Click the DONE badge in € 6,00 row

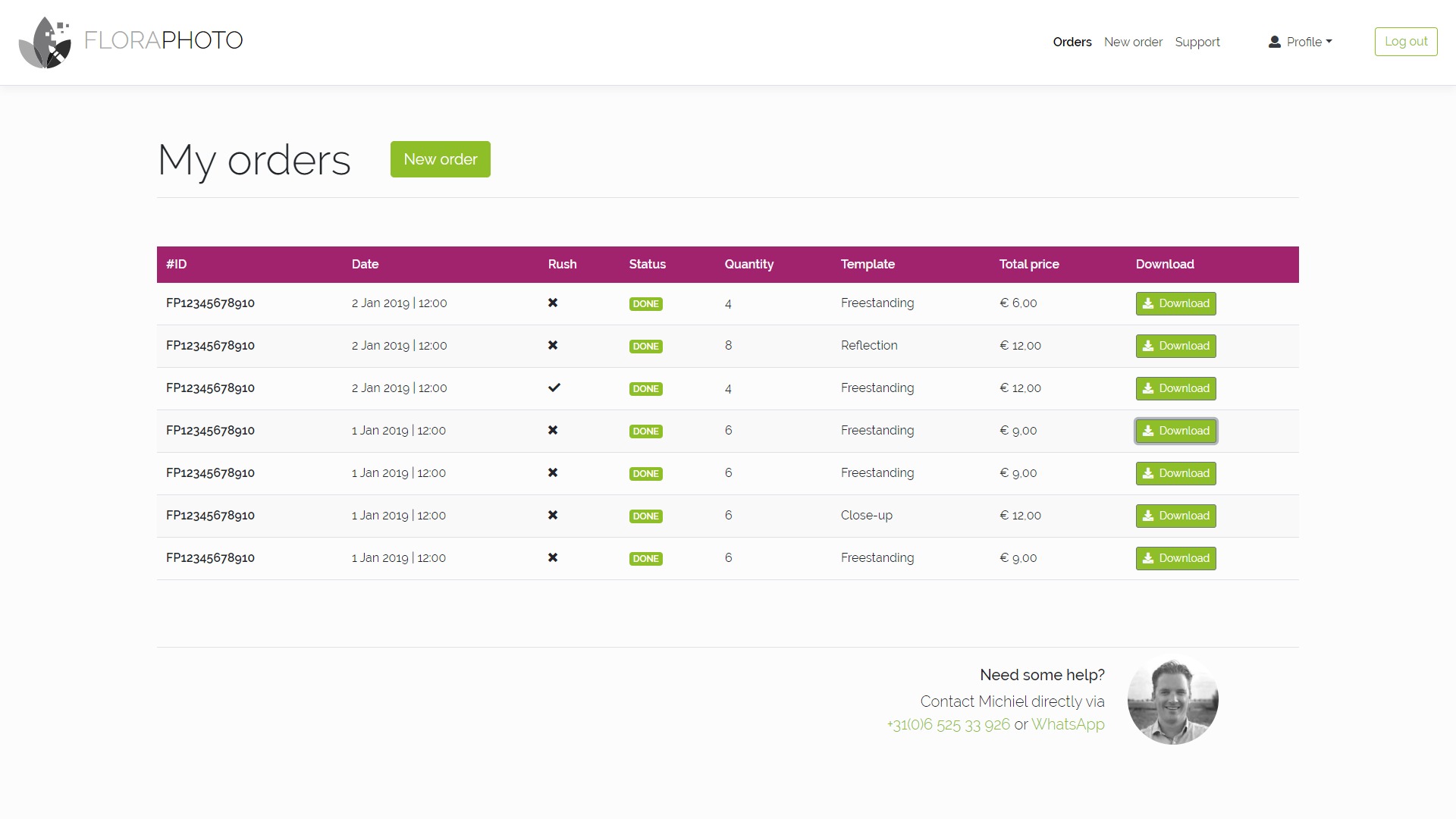point(645,304)
